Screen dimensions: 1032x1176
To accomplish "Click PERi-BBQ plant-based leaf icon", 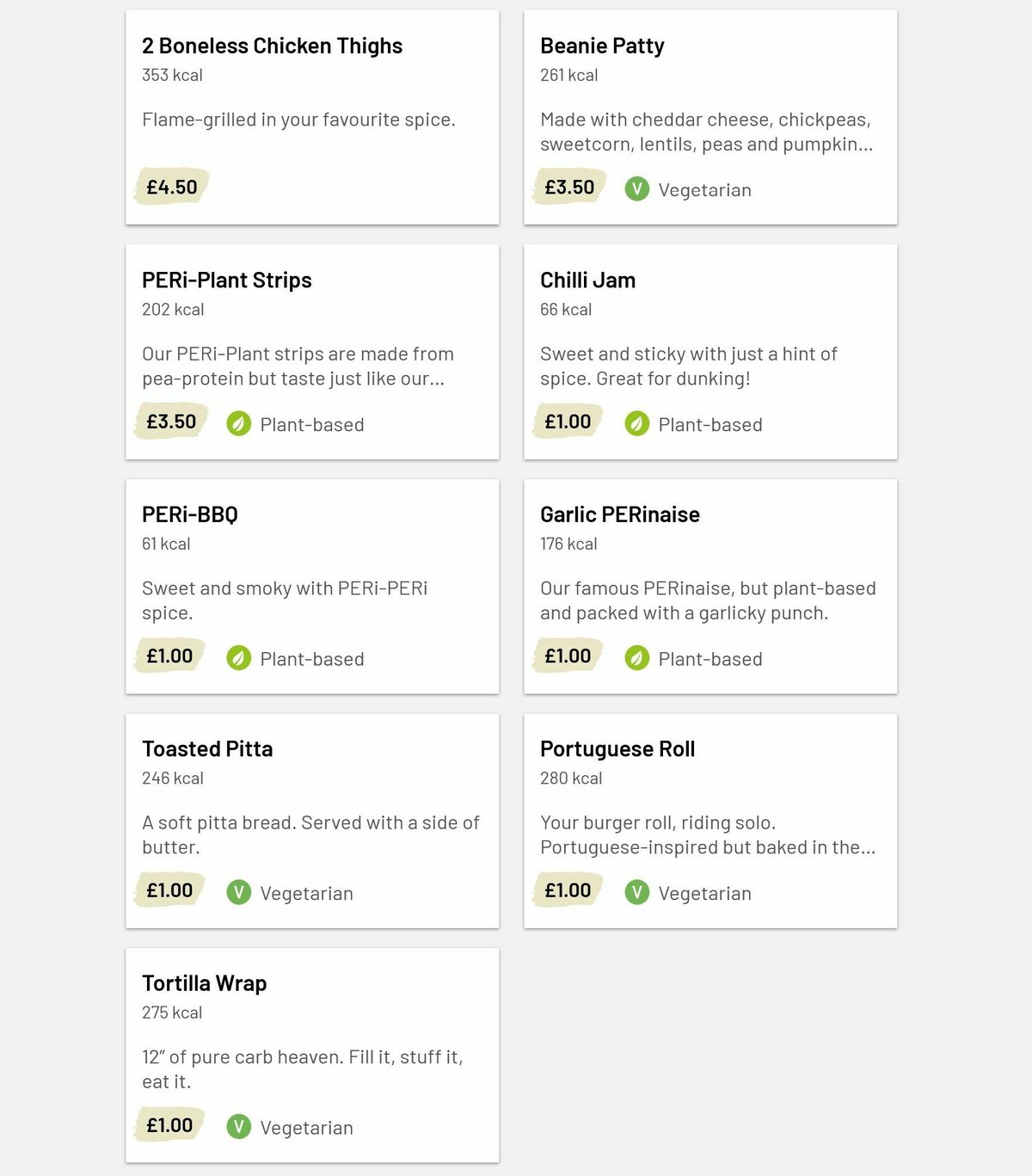I will pyautogui.click(x=238, y=658).
